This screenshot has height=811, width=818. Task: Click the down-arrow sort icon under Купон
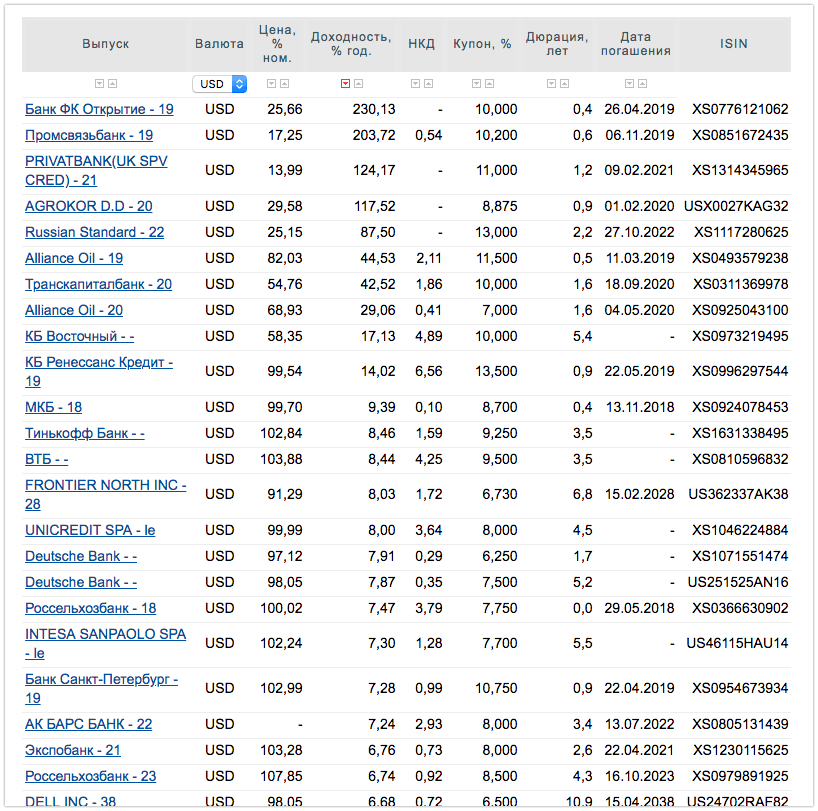[476, 83]
